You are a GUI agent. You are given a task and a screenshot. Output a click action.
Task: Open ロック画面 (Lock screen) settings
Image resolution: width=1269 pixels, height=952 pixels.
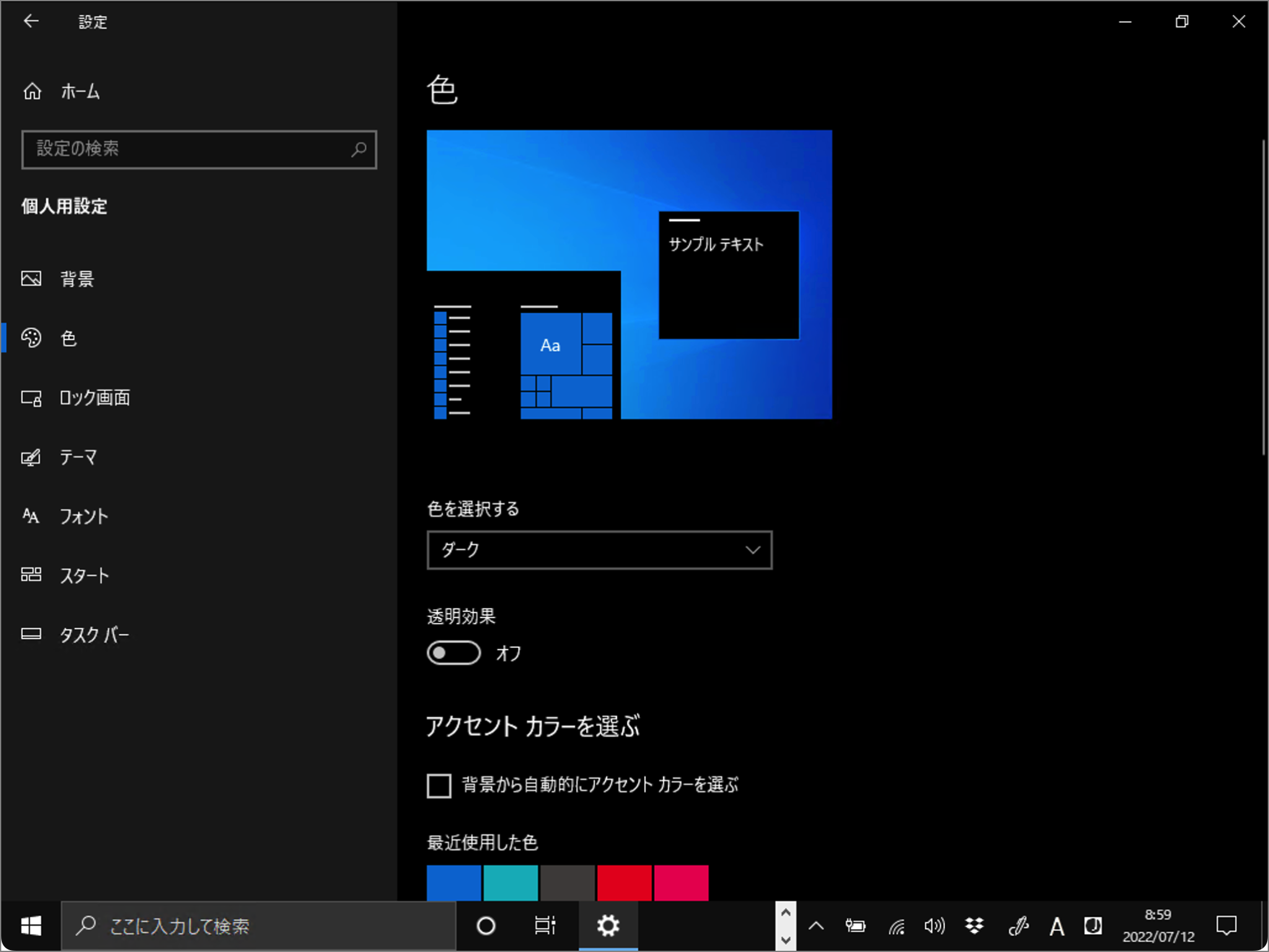(x=94, y=398)
